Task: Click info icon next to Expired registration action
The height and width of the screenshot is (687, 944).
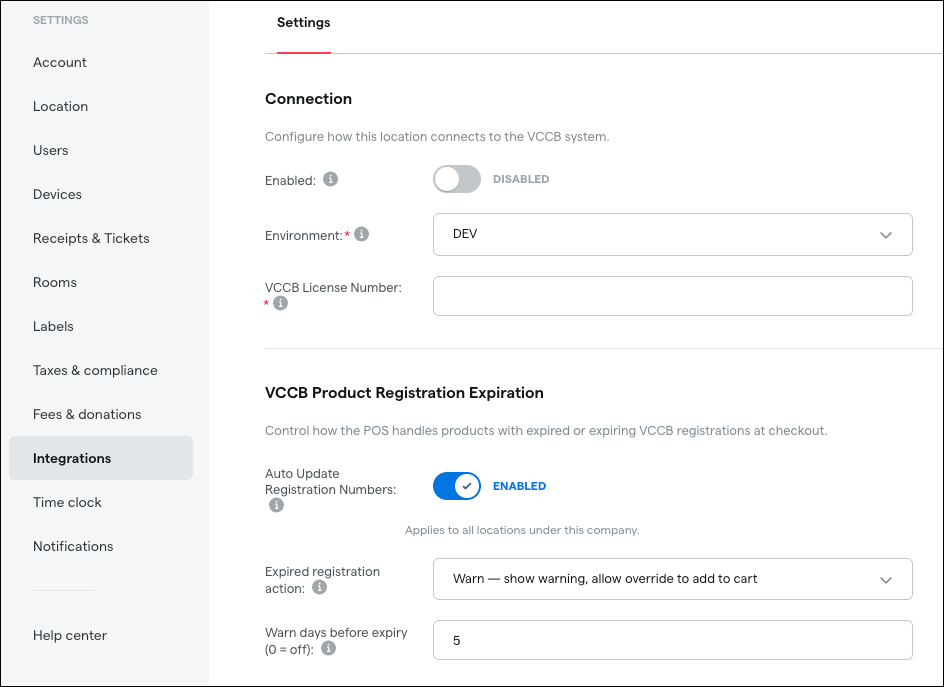Action: [320, 587]
